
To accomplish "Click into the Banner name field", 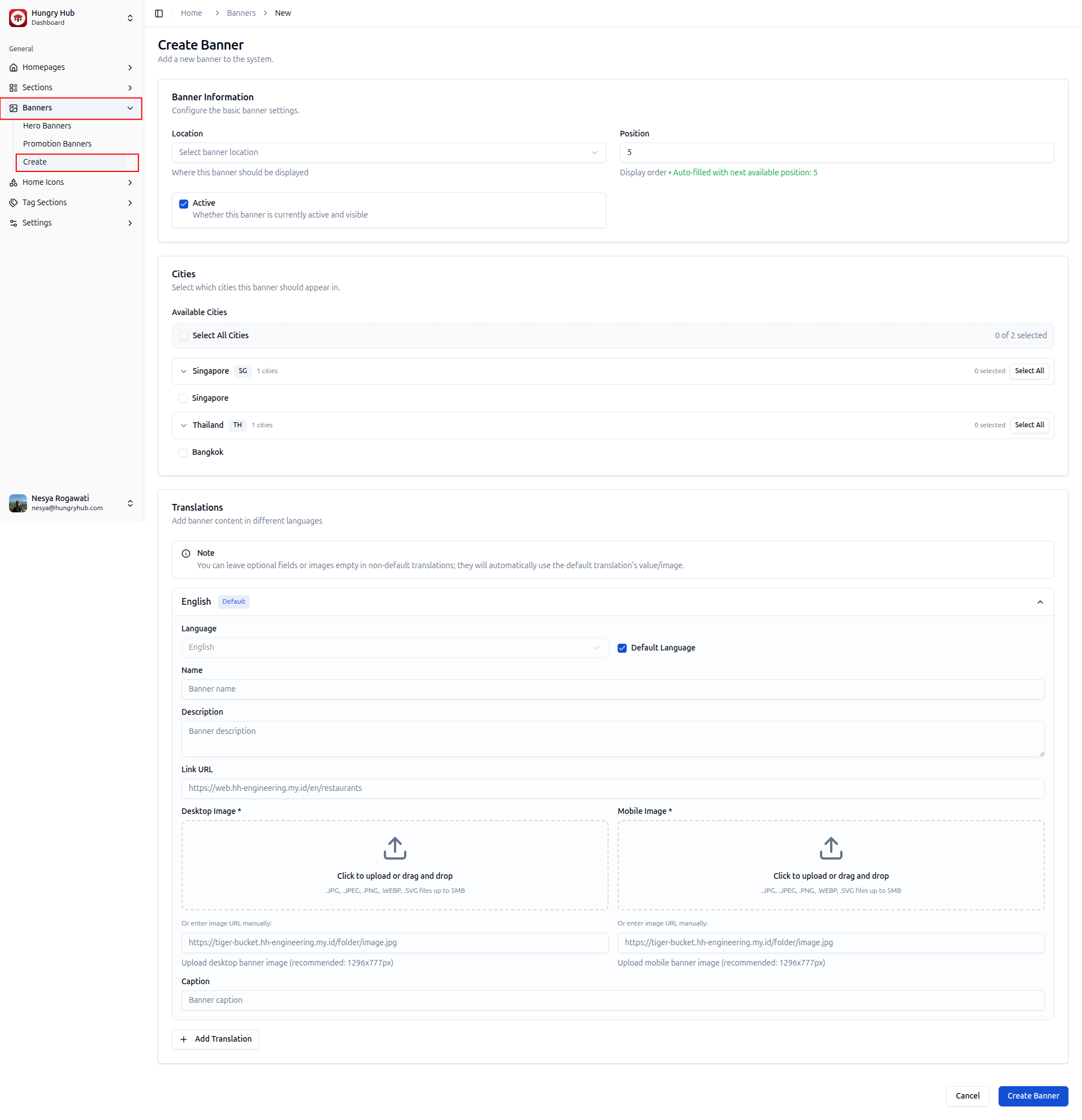I will point(613,689).
